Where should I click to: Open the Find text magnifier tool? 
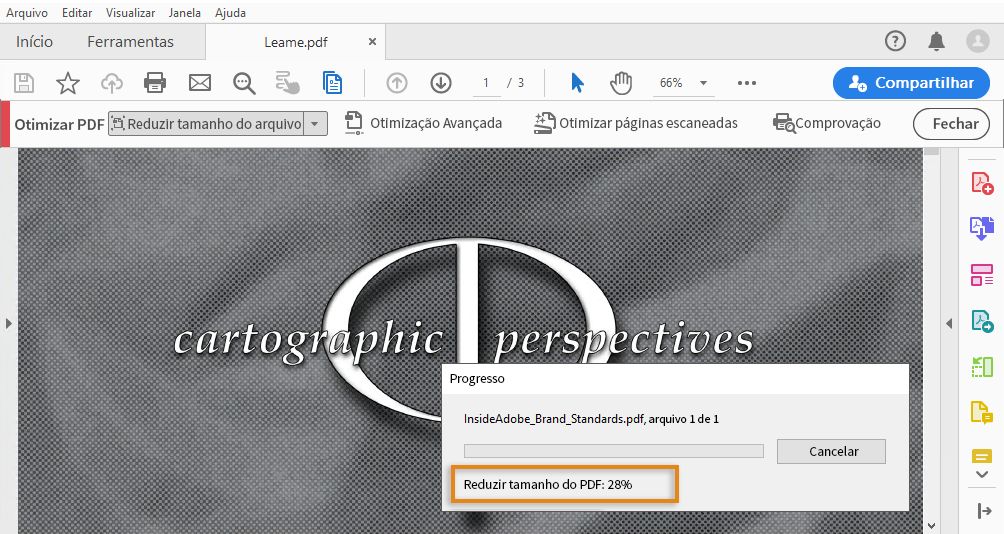244,83
